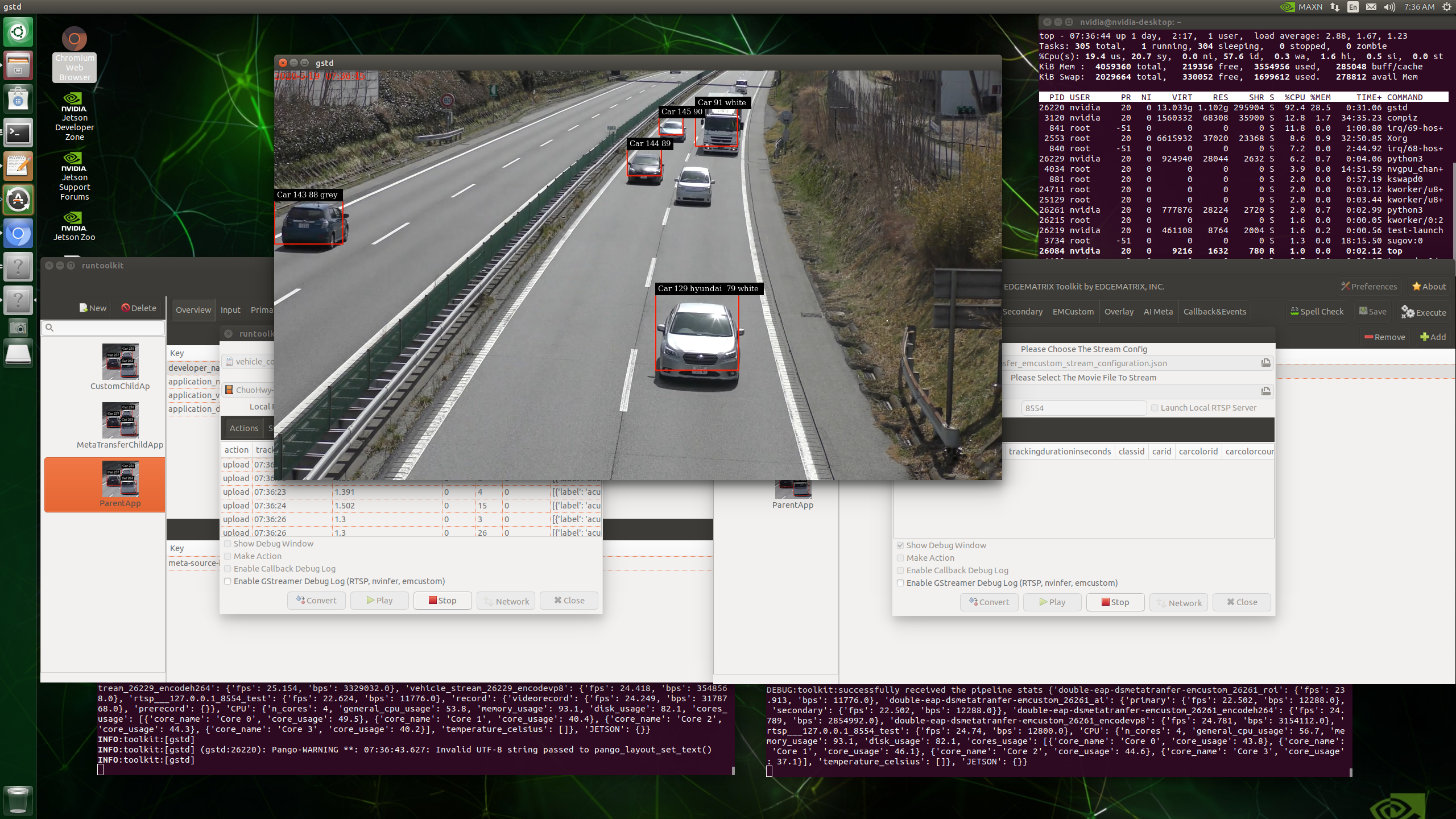
Task: Open the About dialog of the toolkit
Action: point(1429,286)
